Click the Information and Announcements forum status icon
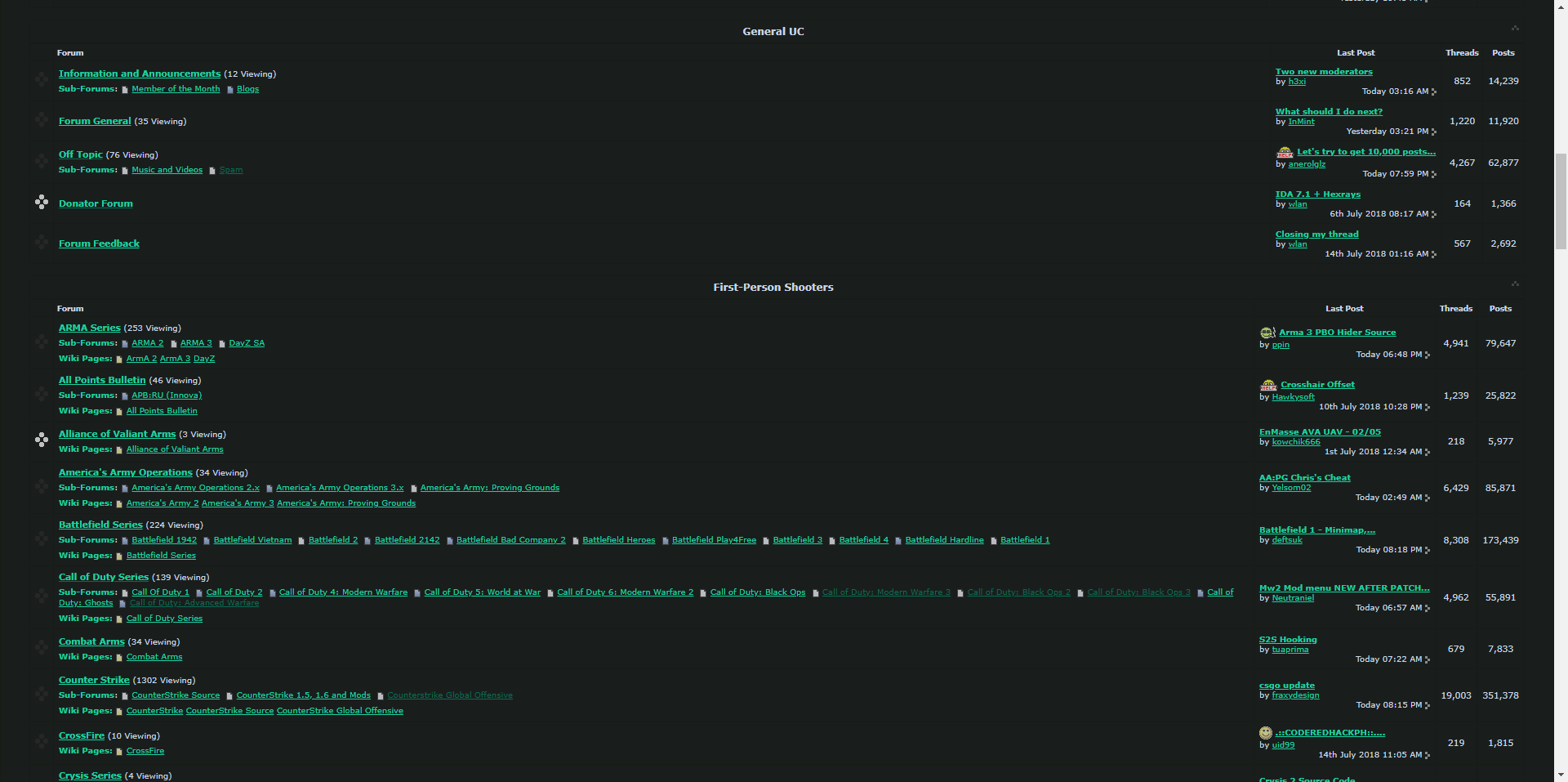The image size is (1568, 782). tap(42, 79)
